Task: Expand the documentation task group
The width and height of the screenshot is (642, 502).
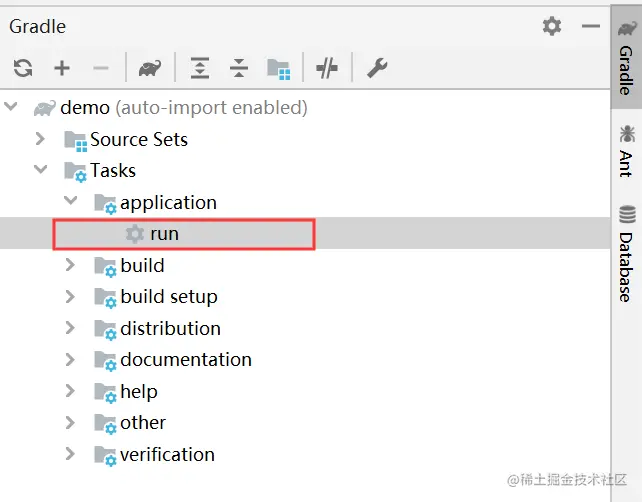Action: [x=70, y=360]
